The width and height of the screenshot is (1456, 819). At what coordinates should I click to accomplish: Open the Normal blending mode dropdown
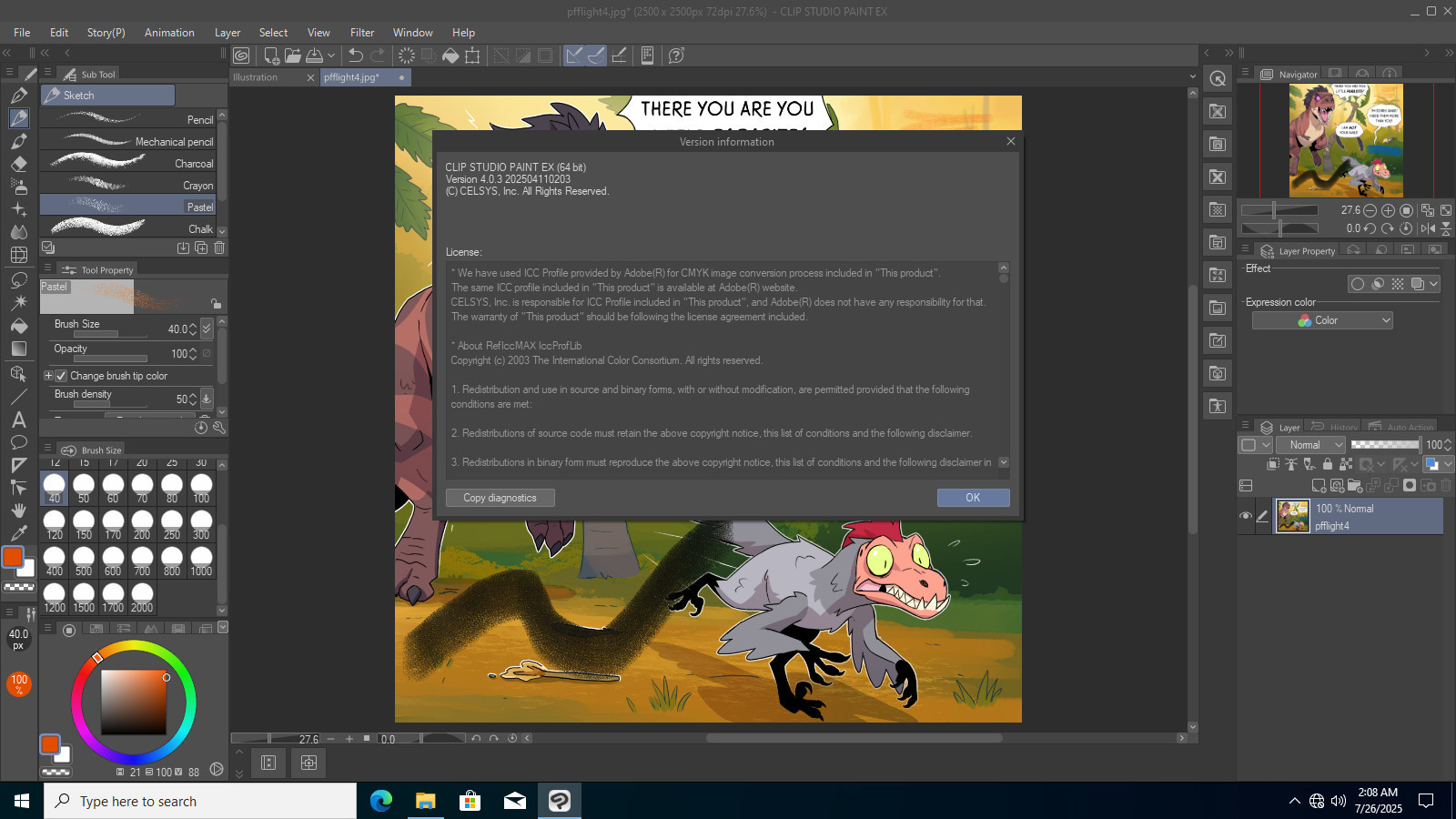click(x=1310, y=445)
